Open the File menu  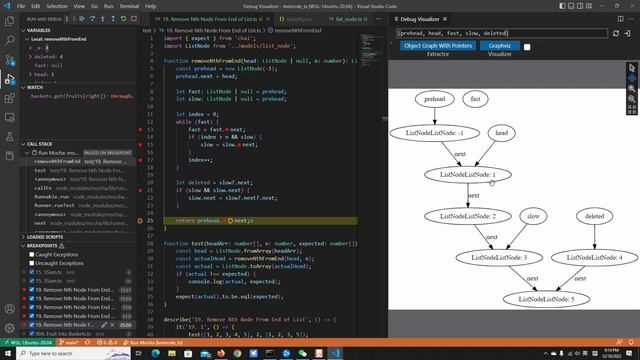coord(21,6)
